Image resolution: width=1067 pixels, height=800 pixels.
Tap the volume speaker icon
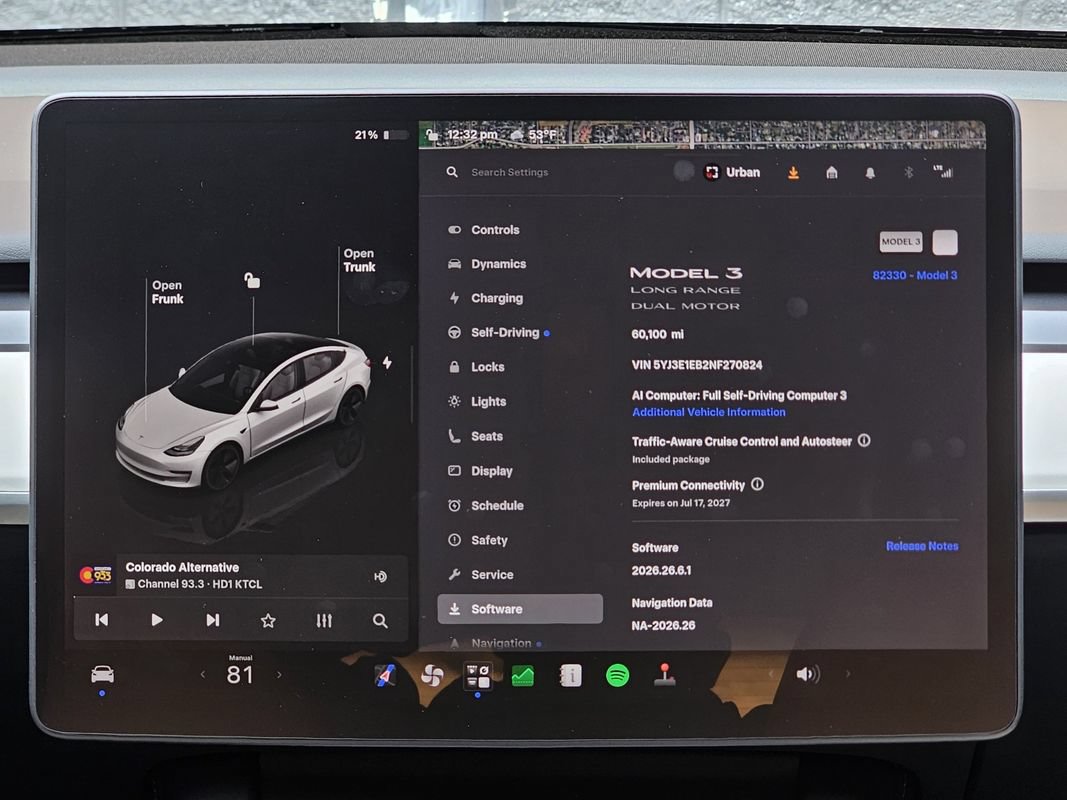tap(808, 674)
